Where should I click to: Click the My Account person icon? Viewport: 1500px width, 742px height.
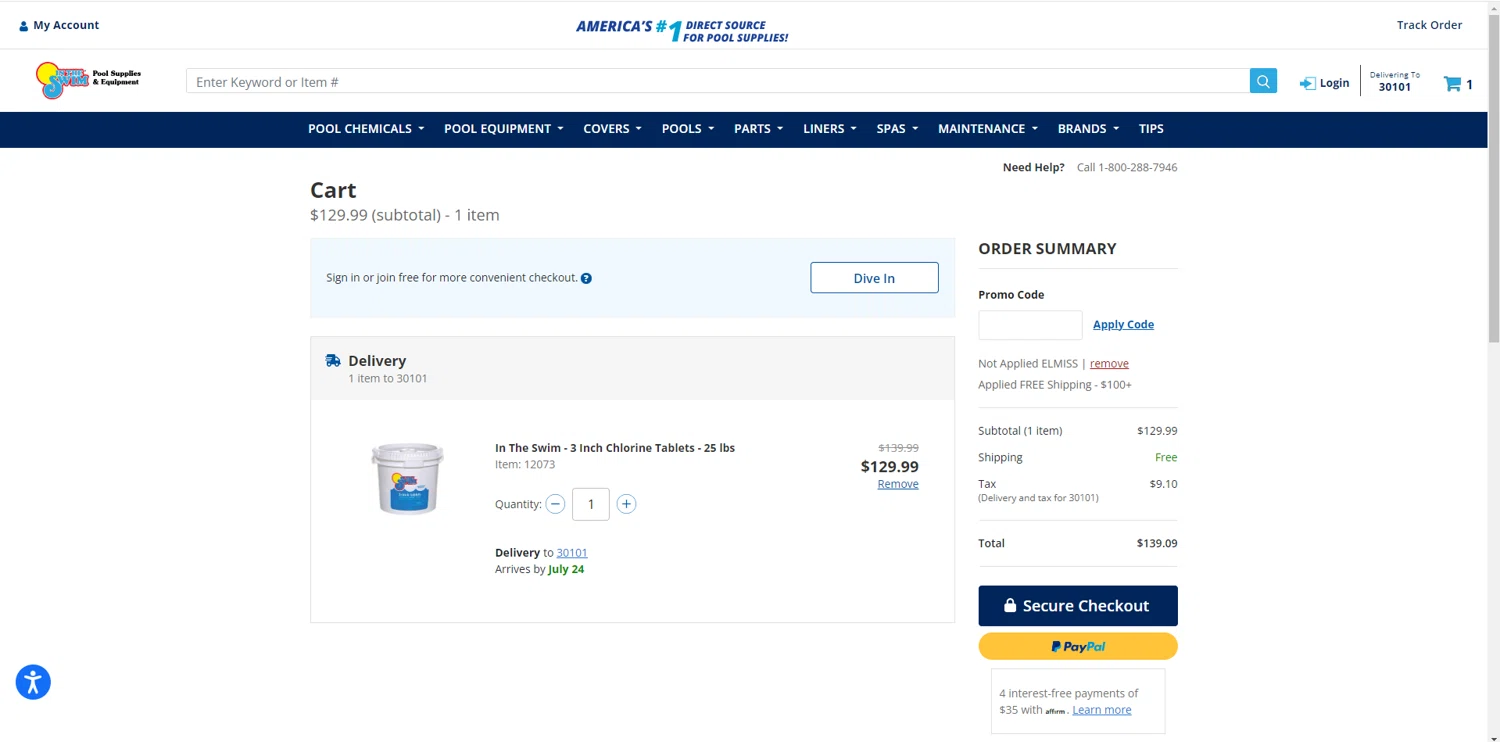[x=24, y=26]
